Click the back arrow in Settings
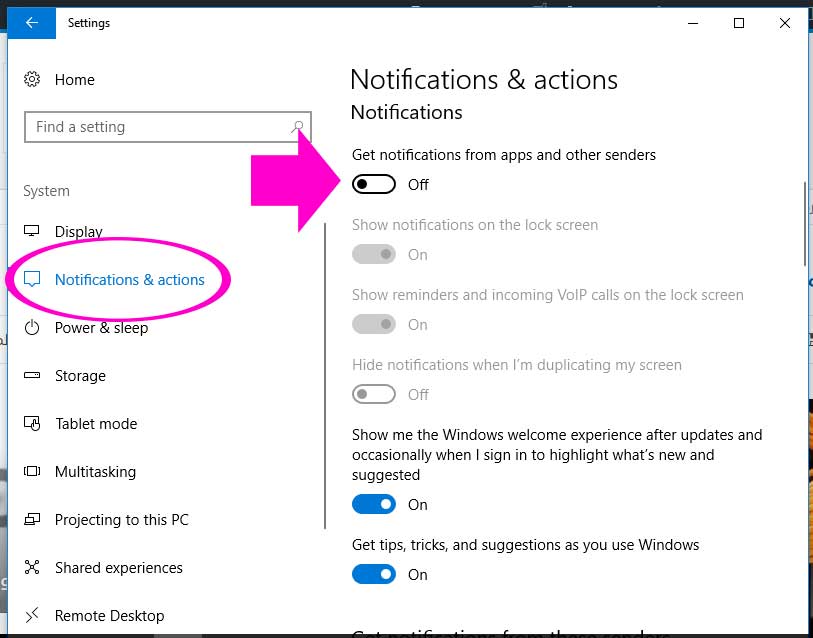Screen dimensions: 813x638 coord(32,23)
